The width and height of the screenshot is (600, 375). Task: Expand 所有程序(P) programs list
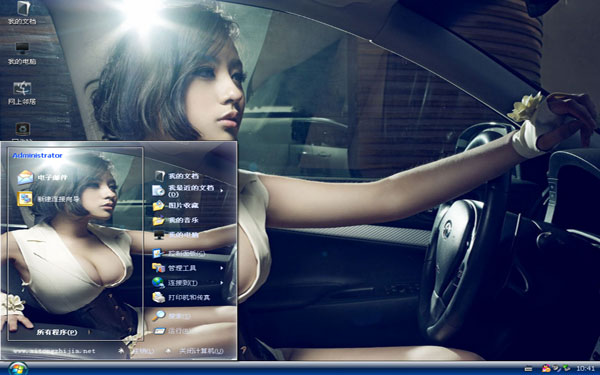57,332
